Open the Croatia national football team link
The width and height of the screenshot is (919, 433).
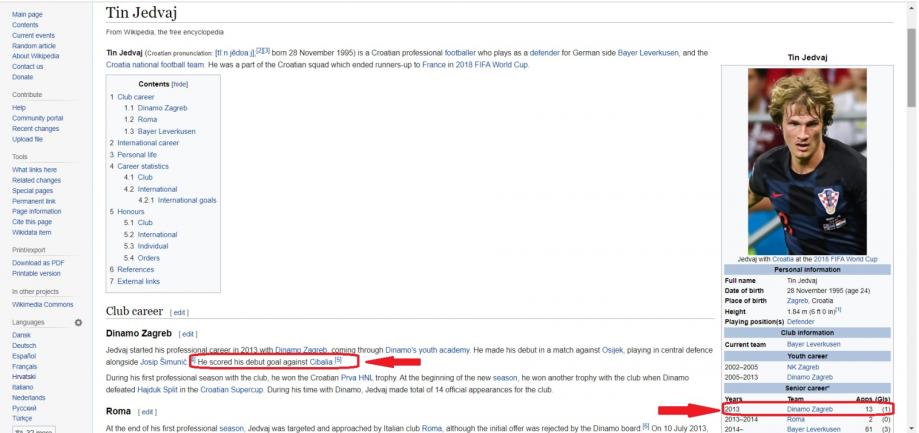(x=155, y=65)
